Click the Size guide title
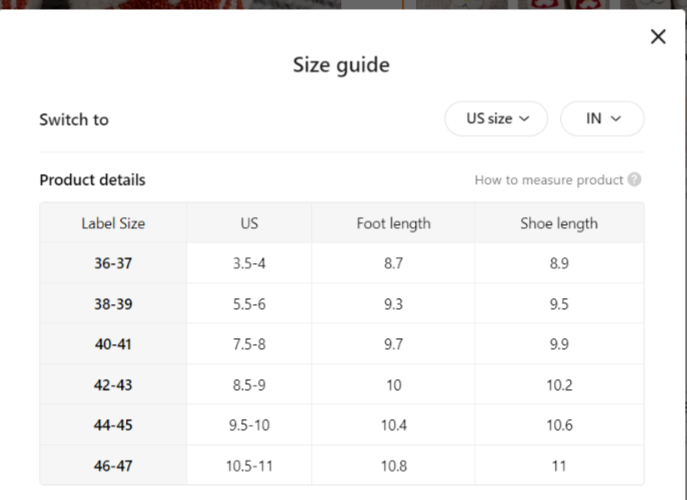Viewport: 687px width, 500px height. tap(341, 65)
